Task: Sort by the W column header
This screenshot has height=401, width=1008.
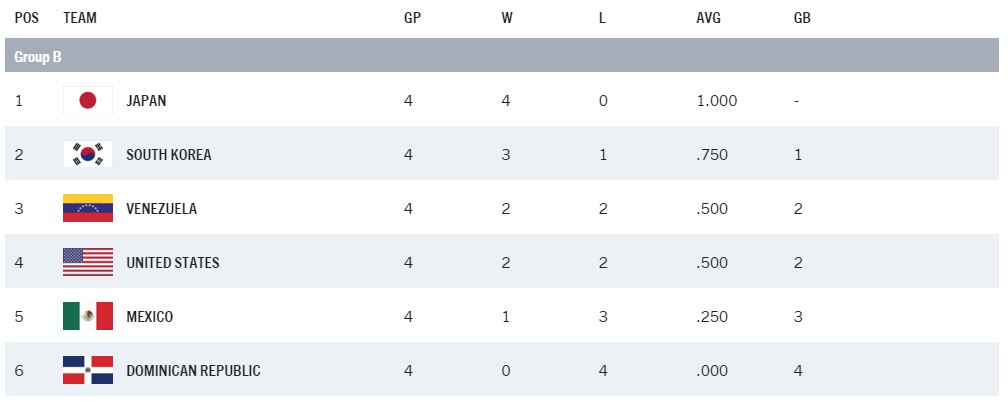Action: click(x=507, y=18)
